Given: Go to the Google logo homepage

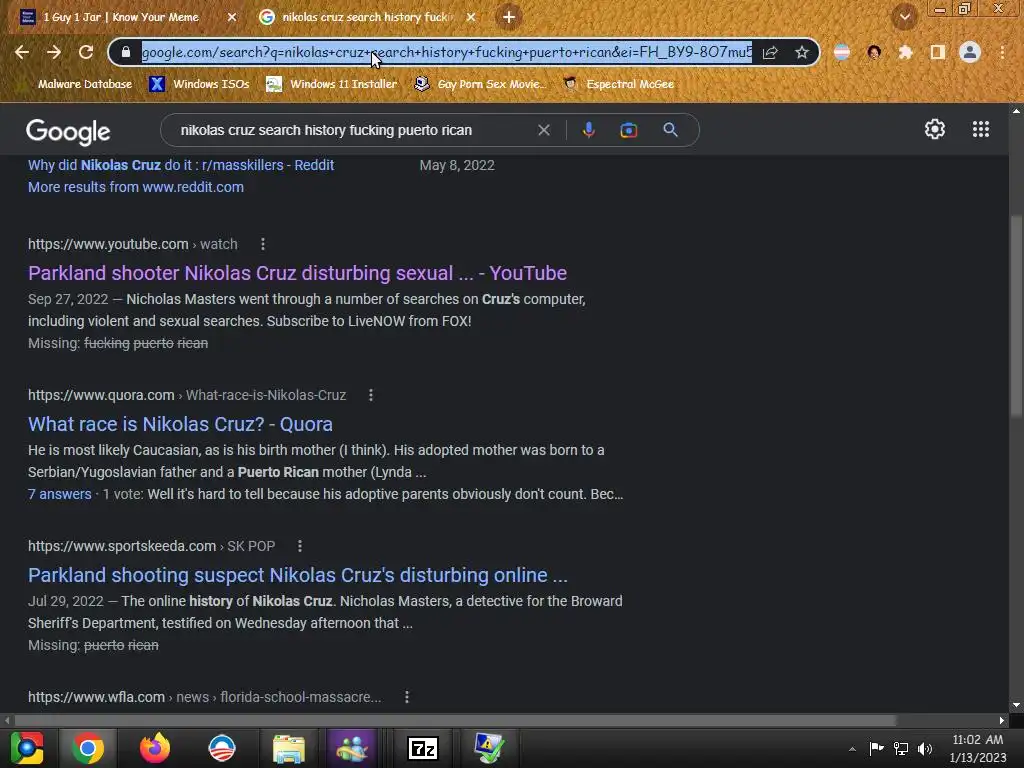Looking at the screenshot, I should (68, 132).
